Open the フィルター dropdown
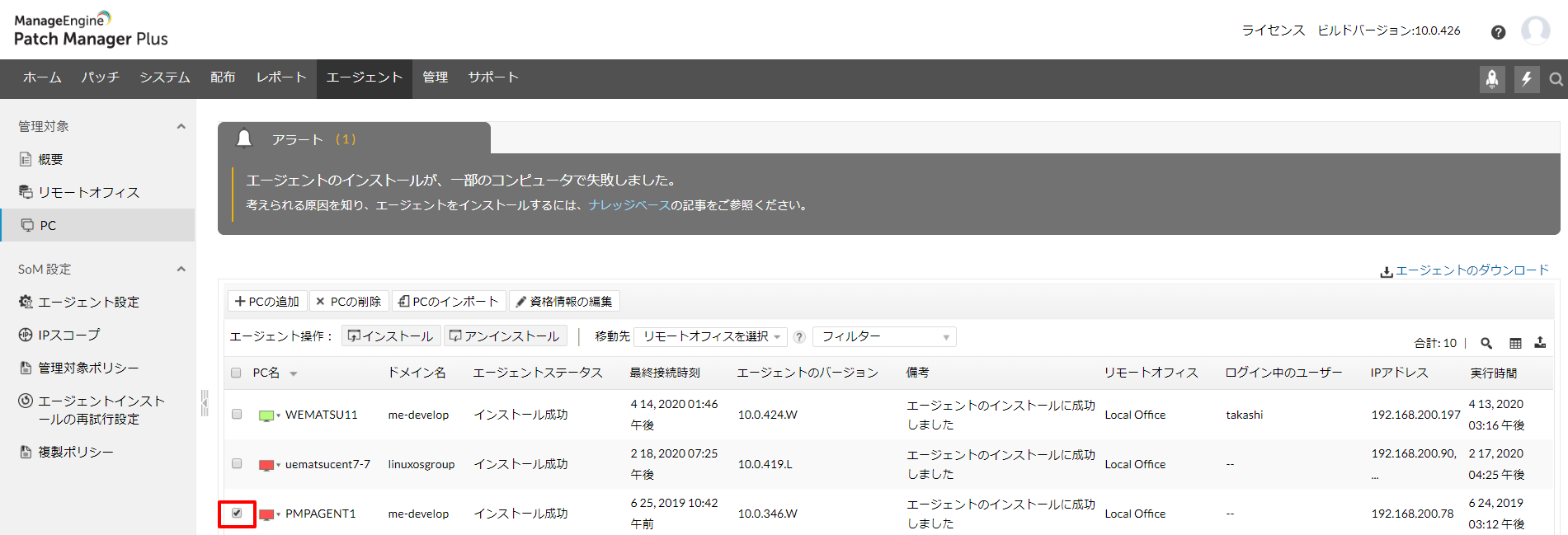The width and height of the screenshot is (1568, 535). point(884,336)
